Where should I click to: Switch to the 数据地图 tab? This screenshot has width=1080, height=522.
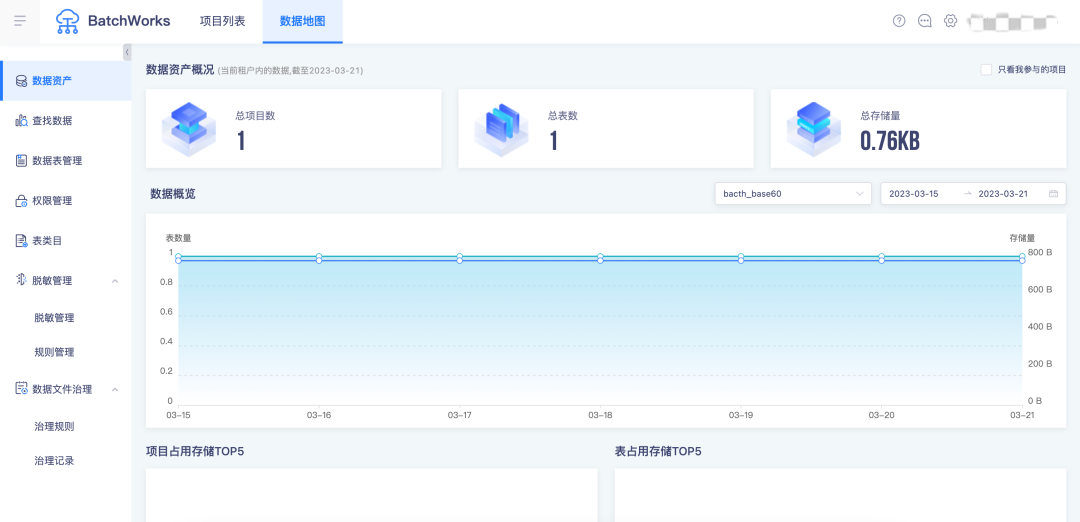[x=302, y=21]
